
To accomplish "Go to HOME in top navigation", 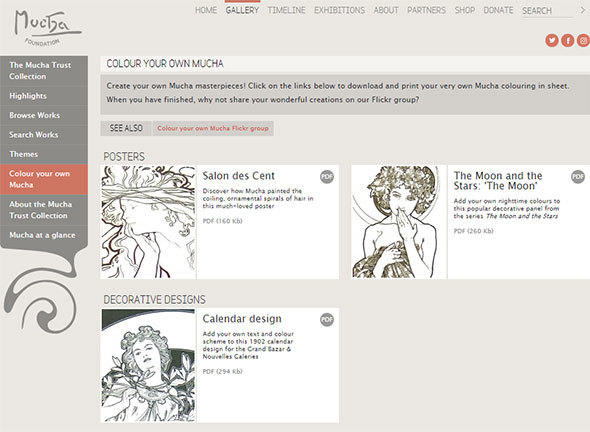I will (x=206, y=10).
